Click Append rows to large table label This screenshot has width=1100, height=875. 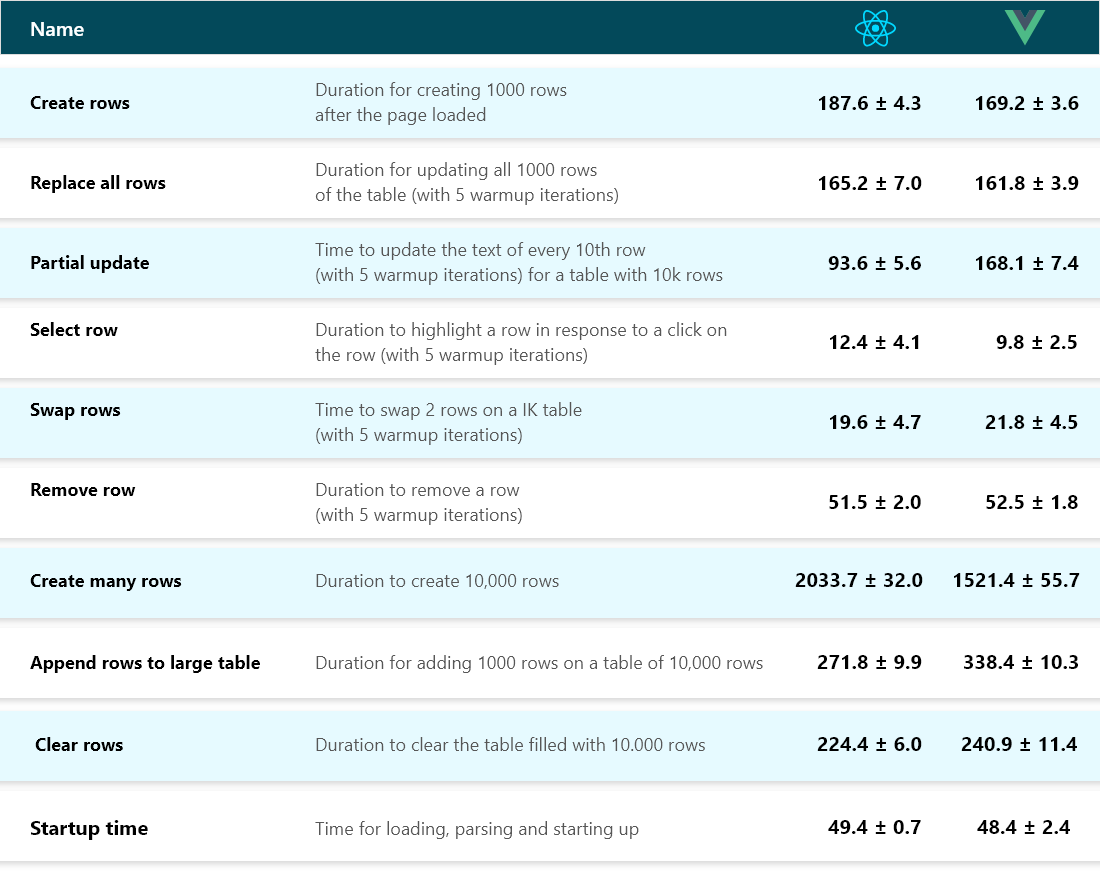[x=145, y=663]
